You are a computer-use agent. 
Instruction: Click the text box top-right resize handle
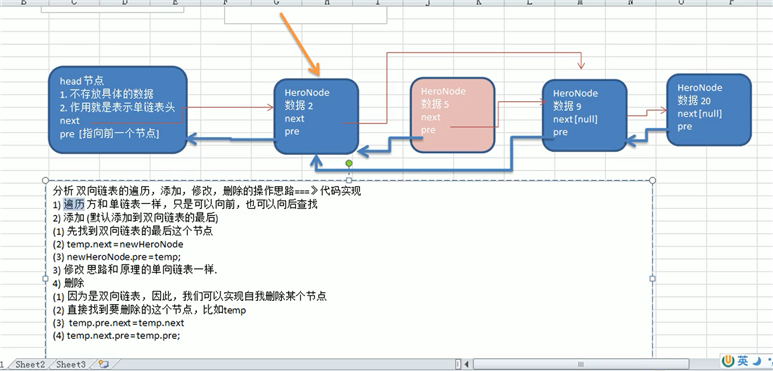tap(653, 180)
